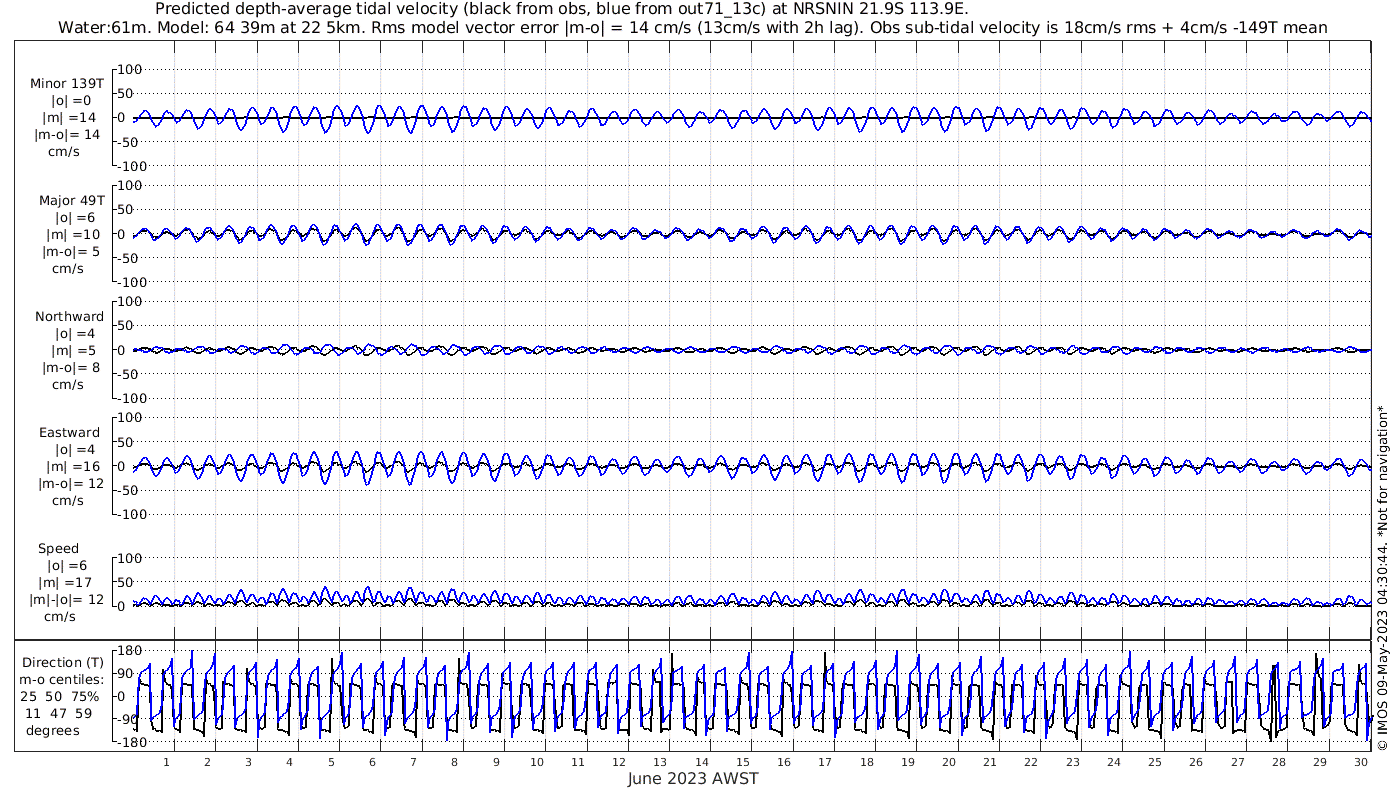The height and width of the screenshot is (800, 1400).
Task: Click the 'm-o centiles:' text
Action: 62,680
